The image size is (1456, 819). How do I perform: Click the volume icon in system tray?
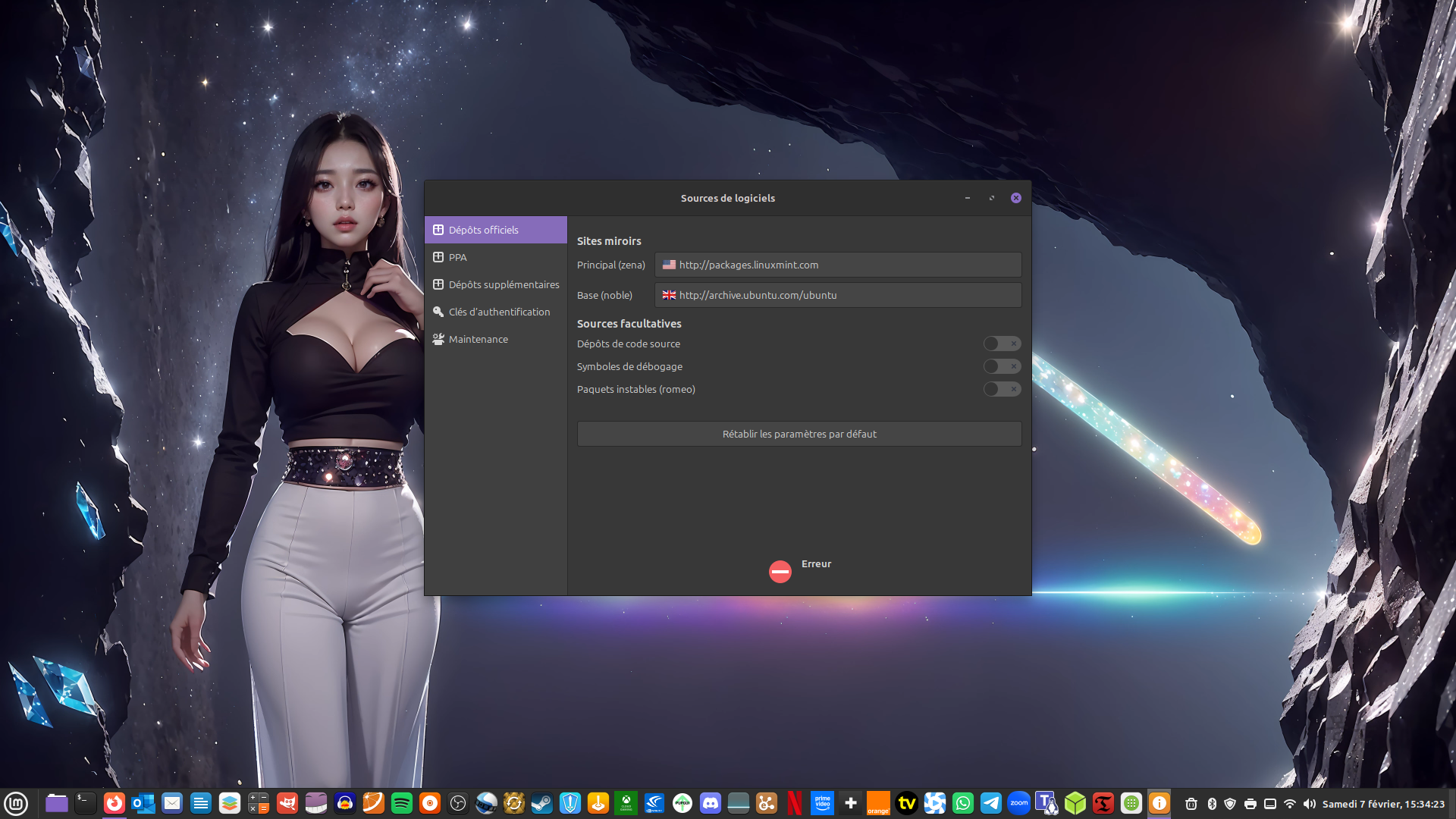coord(1309,804)
